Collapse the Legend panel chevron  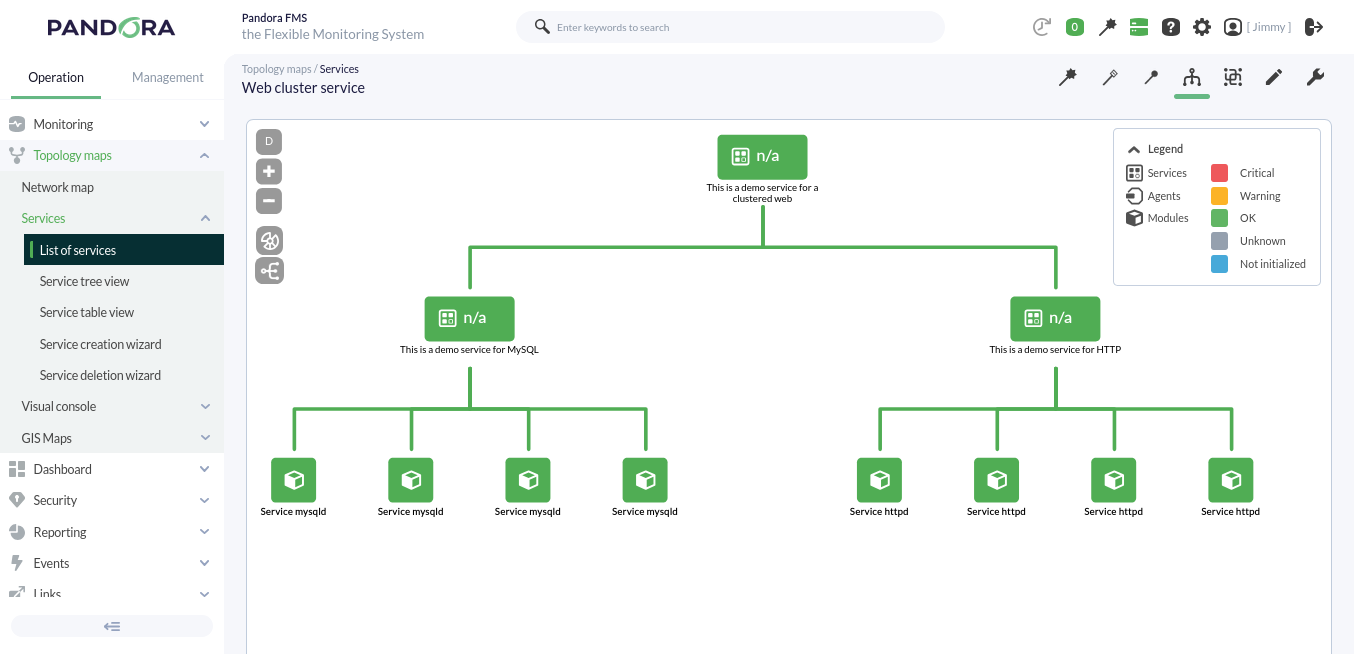tap(1133, 149)
